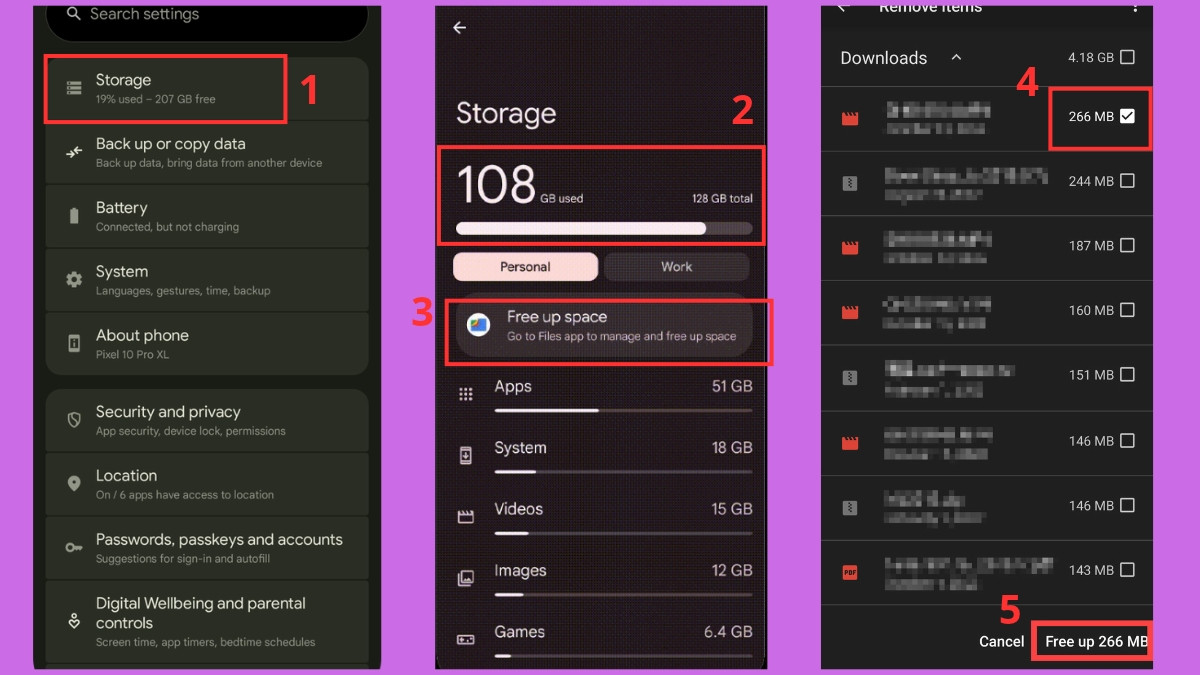Tick the 244 MB file checkbox
The height and width of the screenshot is (675, 1200).
pyautogui.click(x=1127, y=181)
